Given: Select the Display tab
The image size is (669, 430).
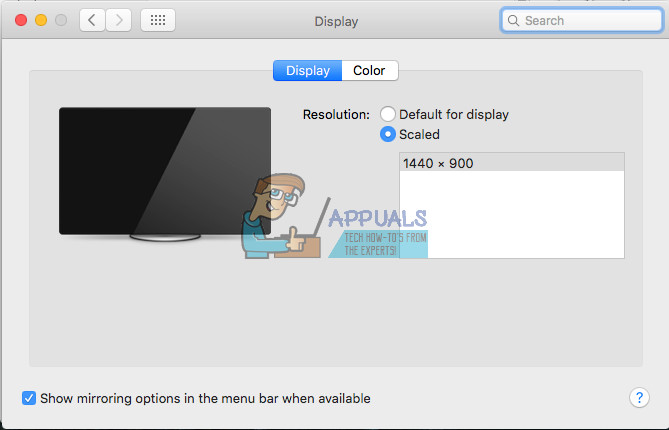Looking at the screenshot, I should pyautogui.click(x=308, y=70).
